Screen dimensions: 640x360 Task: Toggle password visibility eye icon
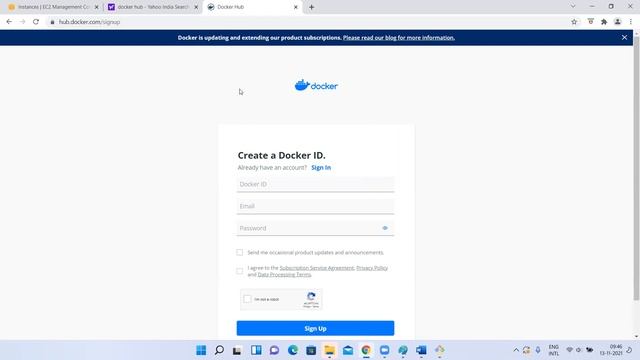[385, 228]
